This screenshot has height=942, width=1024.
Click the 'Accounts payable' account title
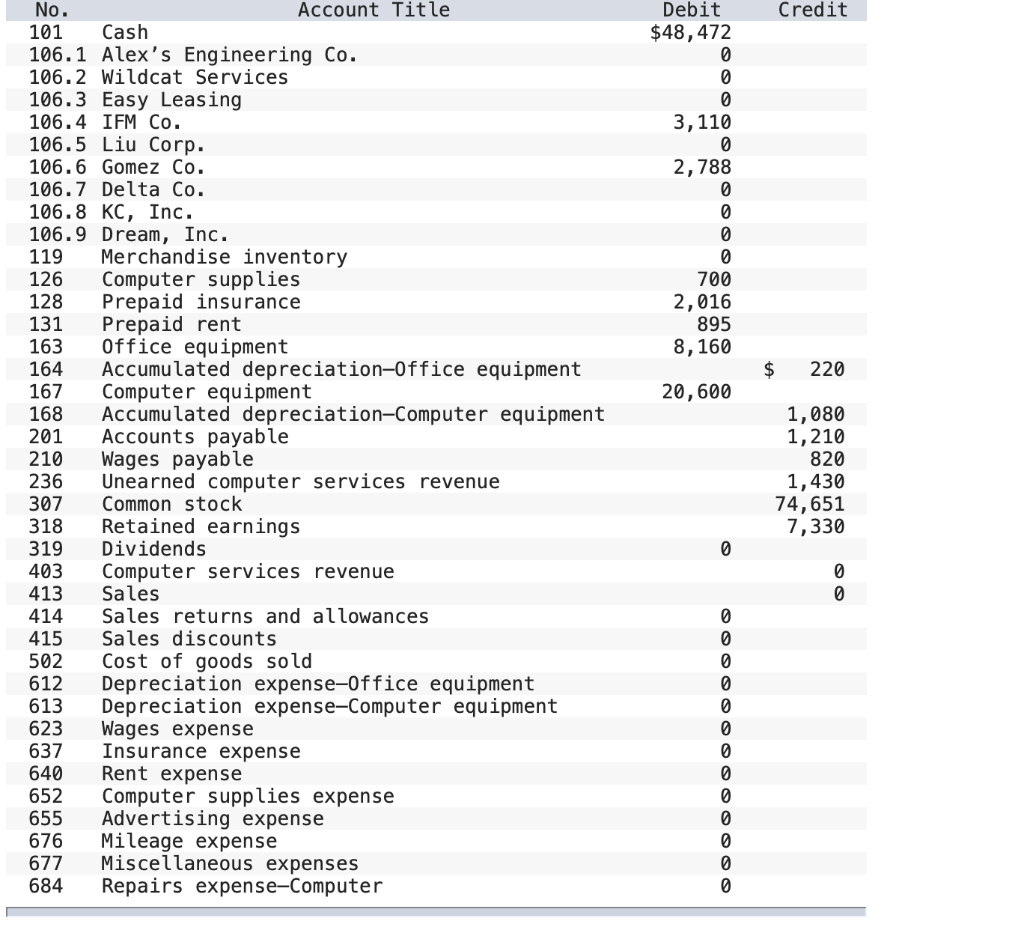click(x=195, y=437)
